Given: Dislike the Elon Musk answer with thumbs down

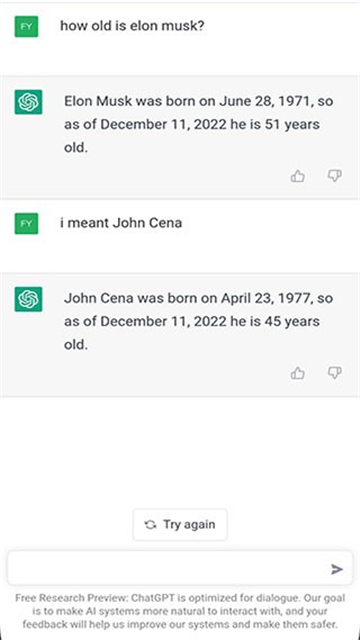Looking at the screenshot, I should (x=335, y=176).
